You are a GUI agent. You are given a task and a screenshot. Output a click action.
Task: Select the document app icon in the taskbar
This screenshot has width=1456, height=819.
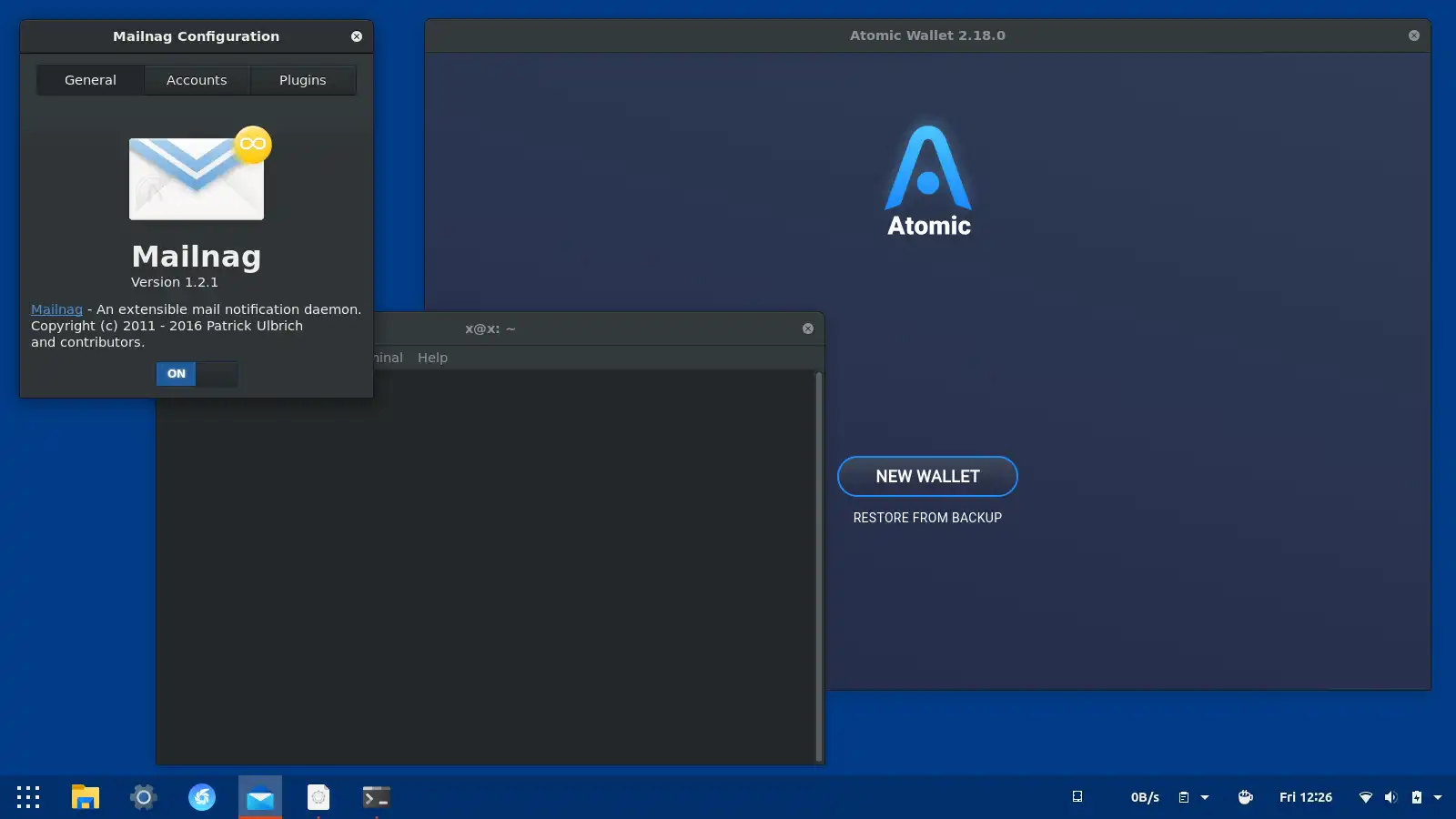click(x=318, y=797)
